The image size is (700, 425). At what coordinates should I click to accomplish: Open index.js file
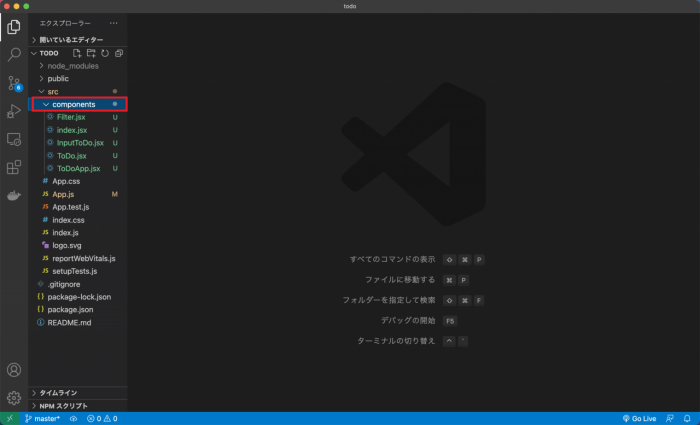click(78, 233)
